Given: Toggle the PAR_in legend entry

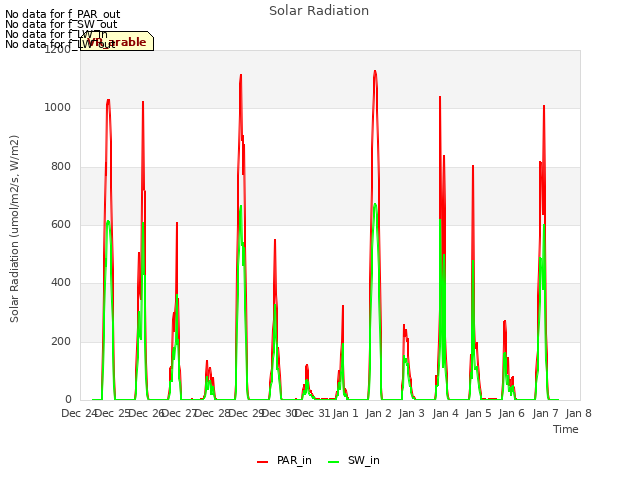Looking at the screenshot, I should coord(284,460).
